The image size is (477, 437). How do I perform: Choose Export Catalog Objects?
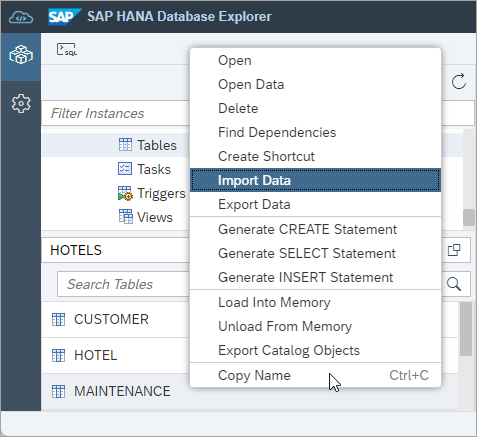(315, 350)
